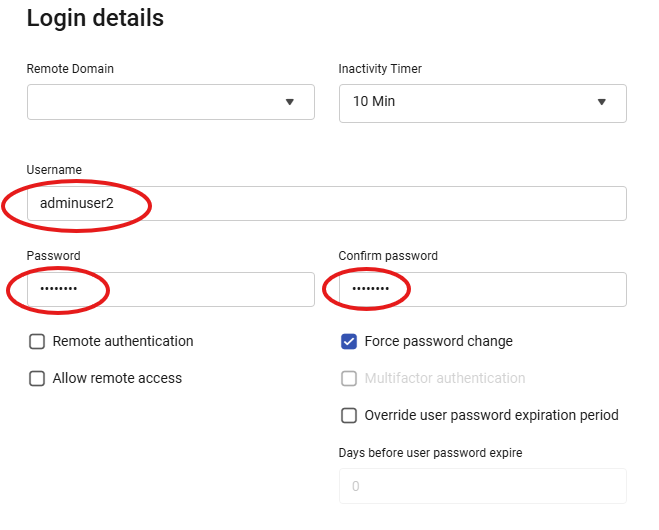Click the Password label text
Viewport: 659px width, 530px height.
53,256
